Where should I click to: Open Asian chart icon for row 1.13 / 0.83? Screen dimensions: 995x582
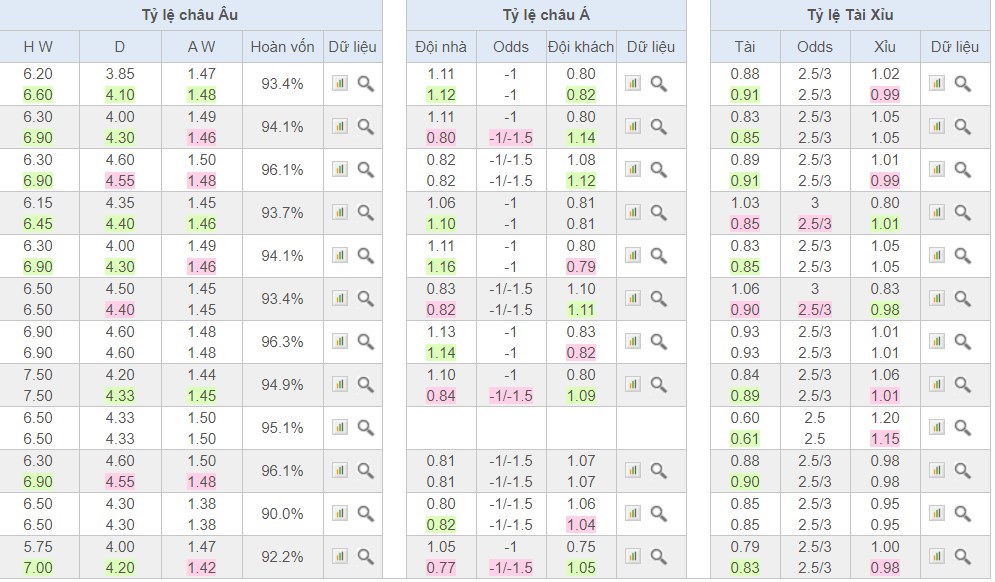633,341
